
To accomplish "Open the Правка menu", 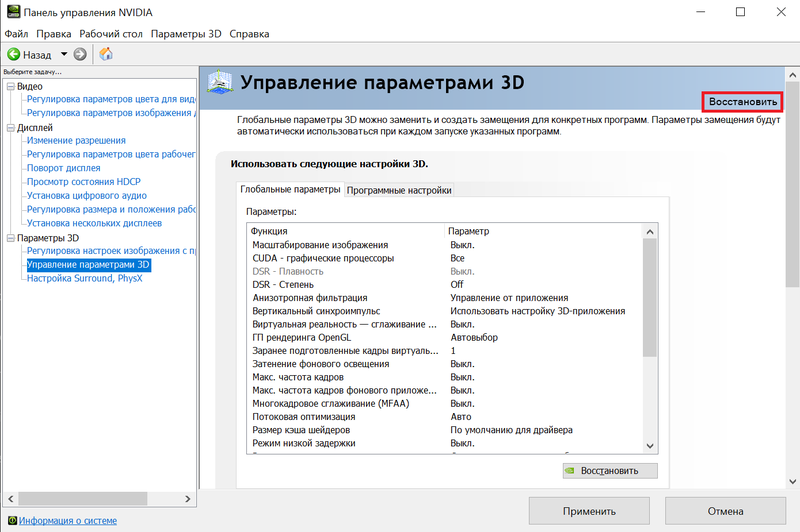I will tap(54, 34).
